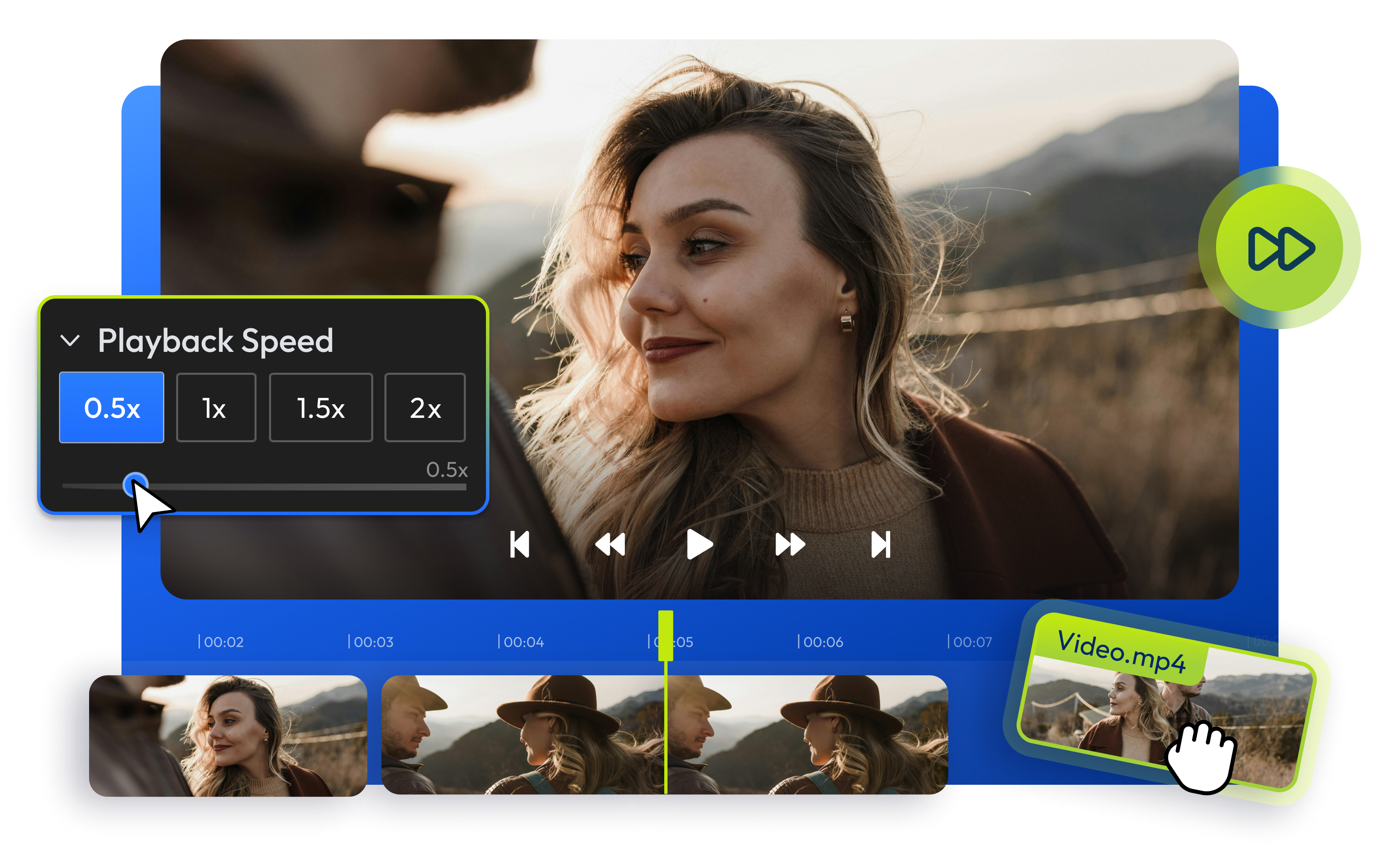This screenshot has width=1400, height=860.
Task: Select the 1.5x speed option
Action: (320, 408)
